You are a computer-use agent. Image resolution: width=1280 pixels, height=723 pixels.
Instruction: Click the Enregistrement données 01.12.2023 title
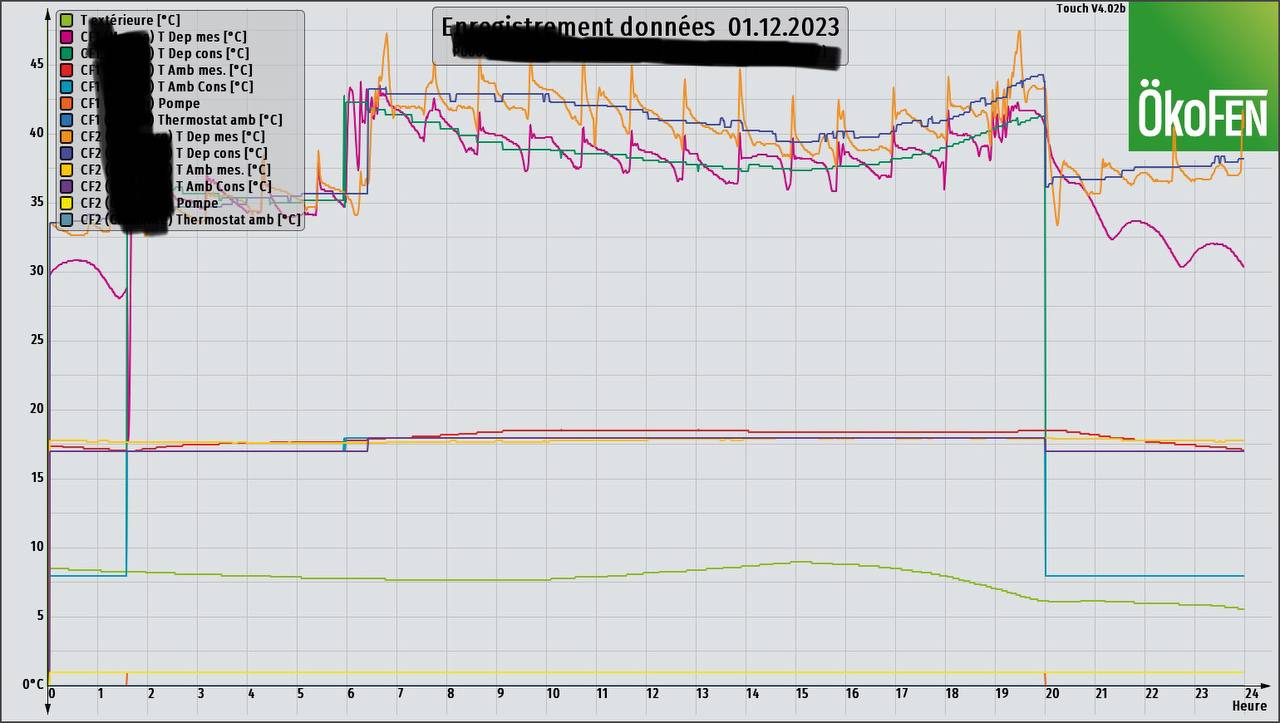640,27
